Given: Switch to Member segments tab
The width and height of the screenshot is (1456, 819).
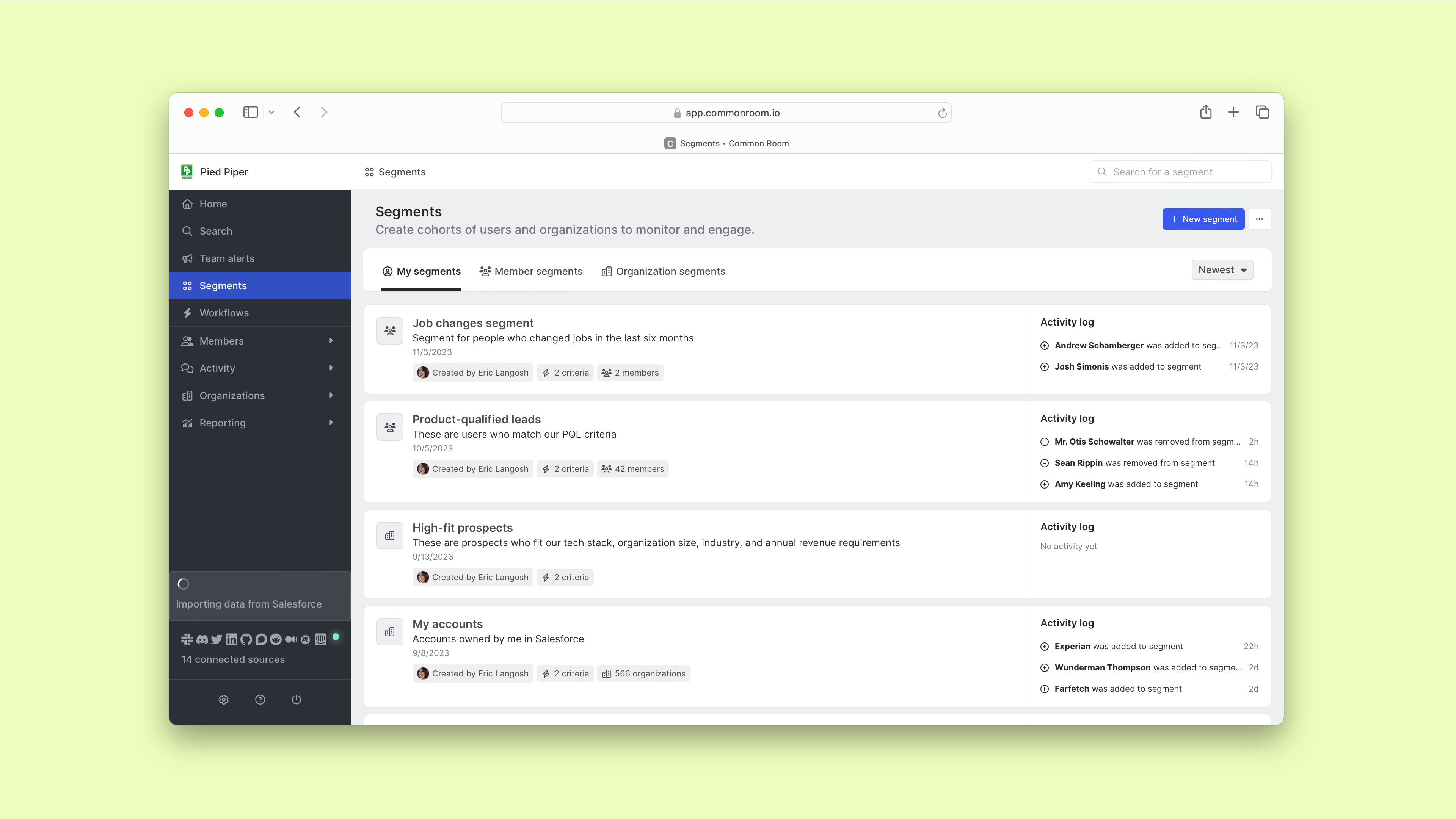Looking at the screenshot, I should 531,271.
